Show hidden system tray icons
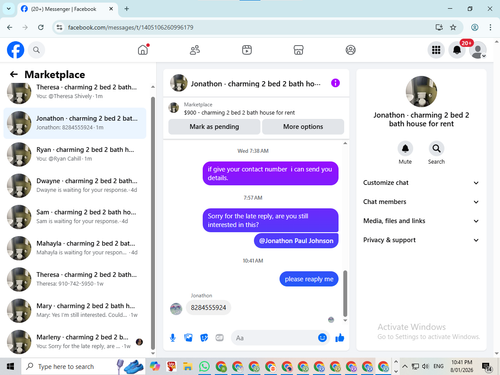500x375 pixels. click(x=405, y=366)
